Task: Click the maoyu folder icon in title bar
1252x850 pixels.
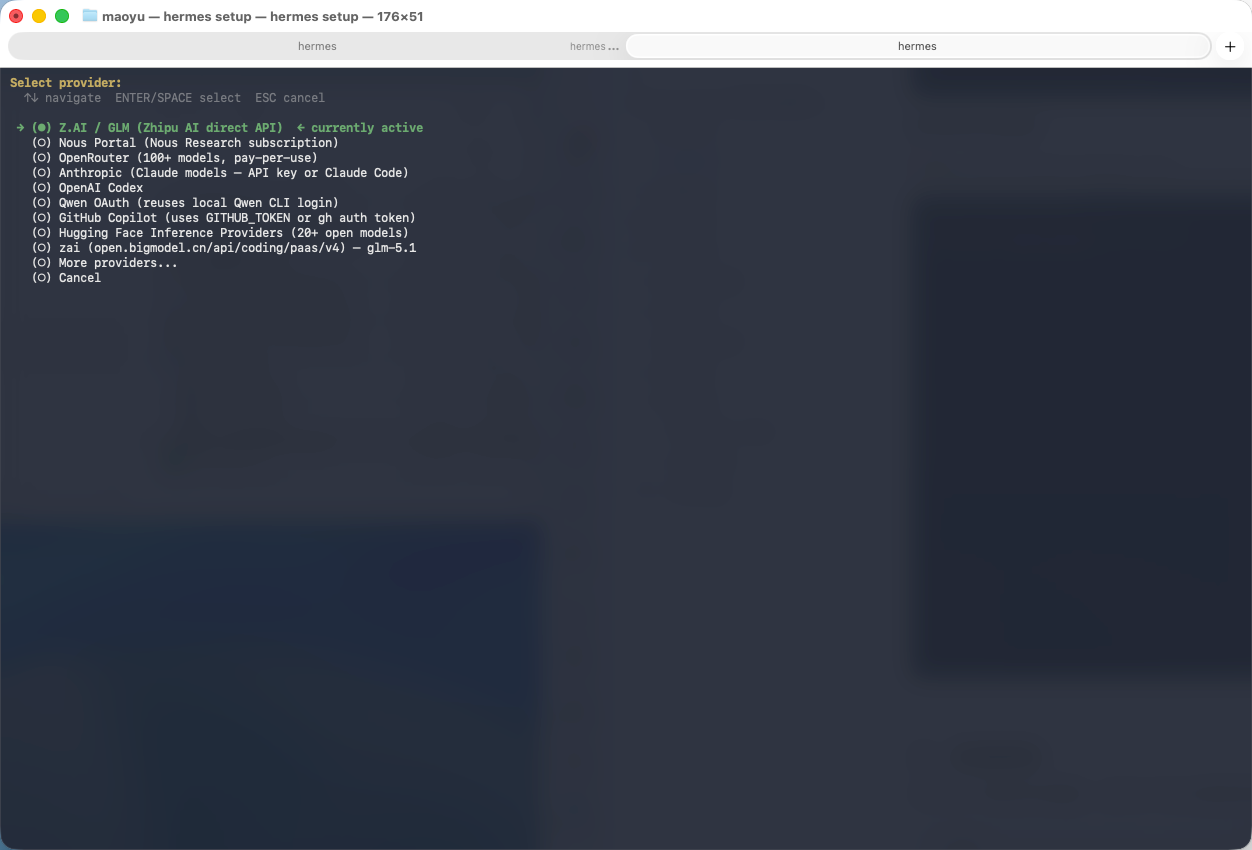Action: click(90, 16)
